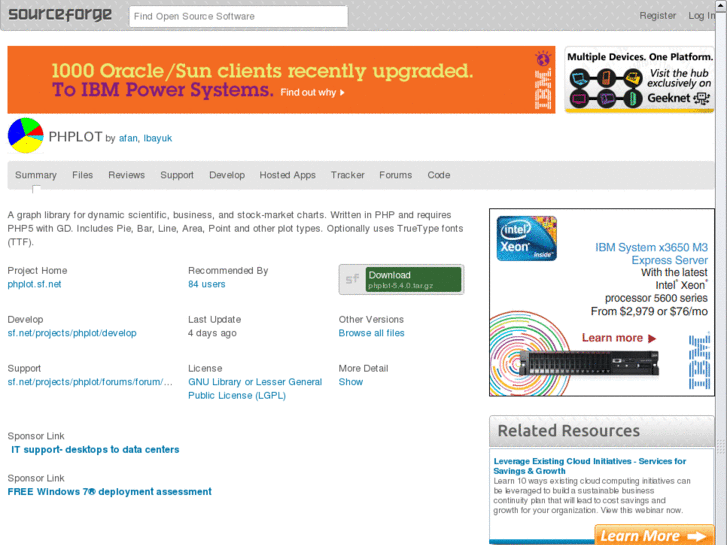Open IT support desktops to data centers link
Viewport: 727px width, 545px height.
coord(95,449)
